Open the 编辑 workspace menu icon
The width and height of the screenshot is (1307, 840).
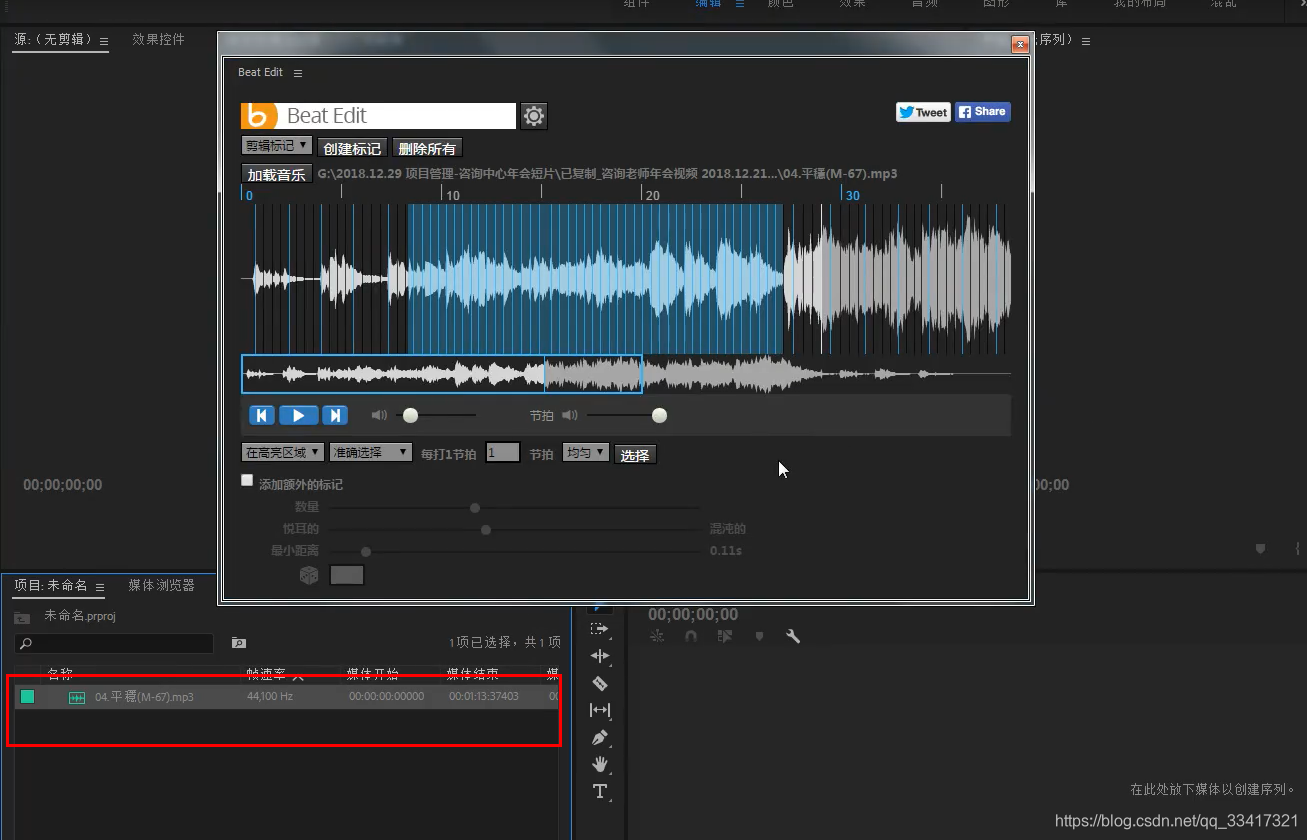(740, 4)
